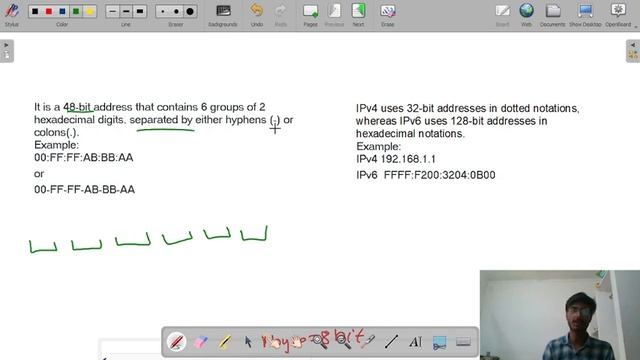Choose the medium eraser size
640x360 pixels.
(x=176, y=11)
